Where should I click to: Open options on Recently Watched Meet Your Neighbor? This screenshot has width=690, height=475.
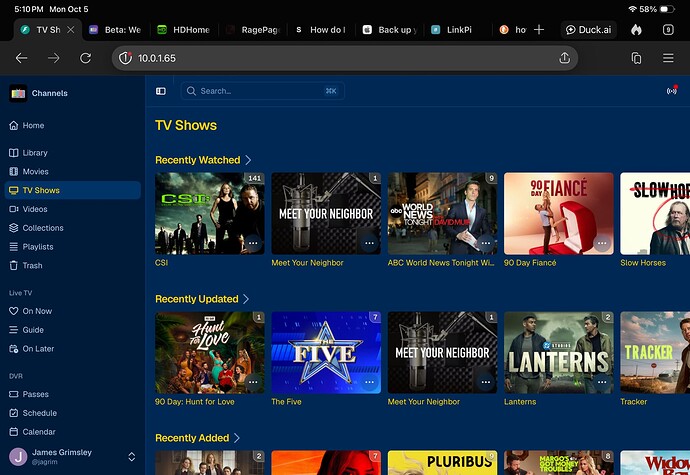coord(369,243)
